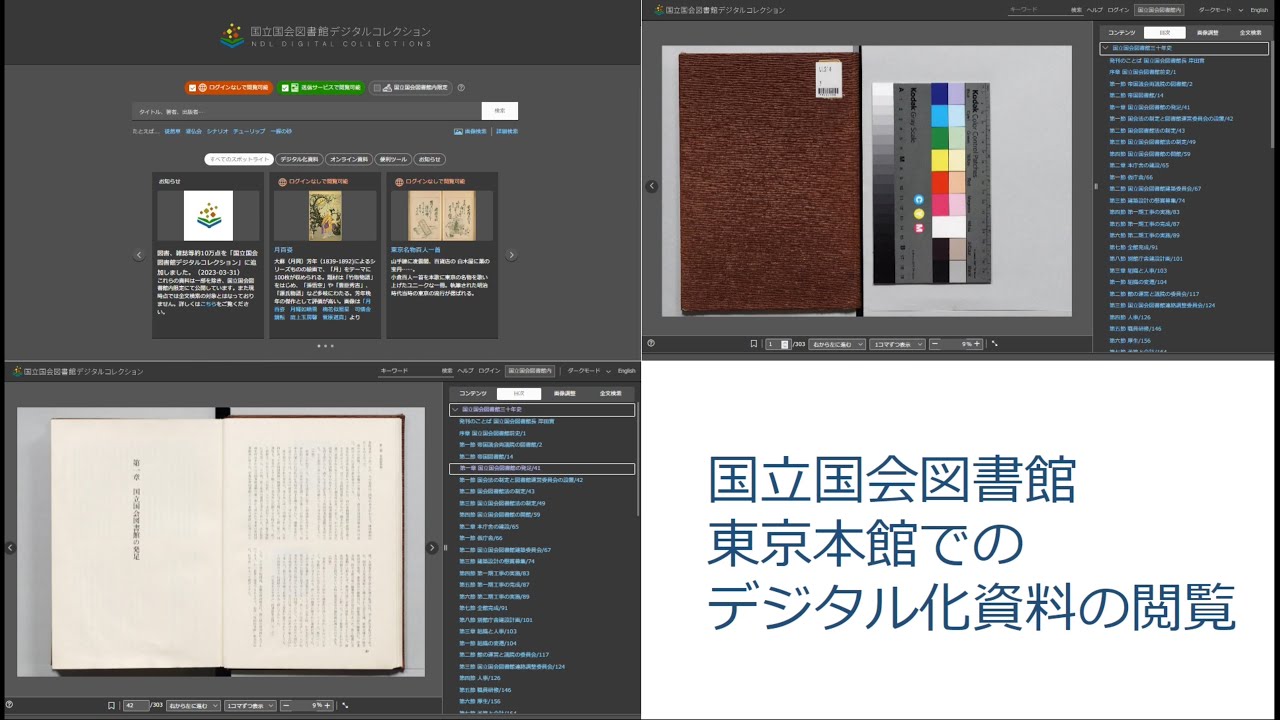Select the オンライン資料 filter pill
This screenshot has height=720, width=1280.
point(348,159)
